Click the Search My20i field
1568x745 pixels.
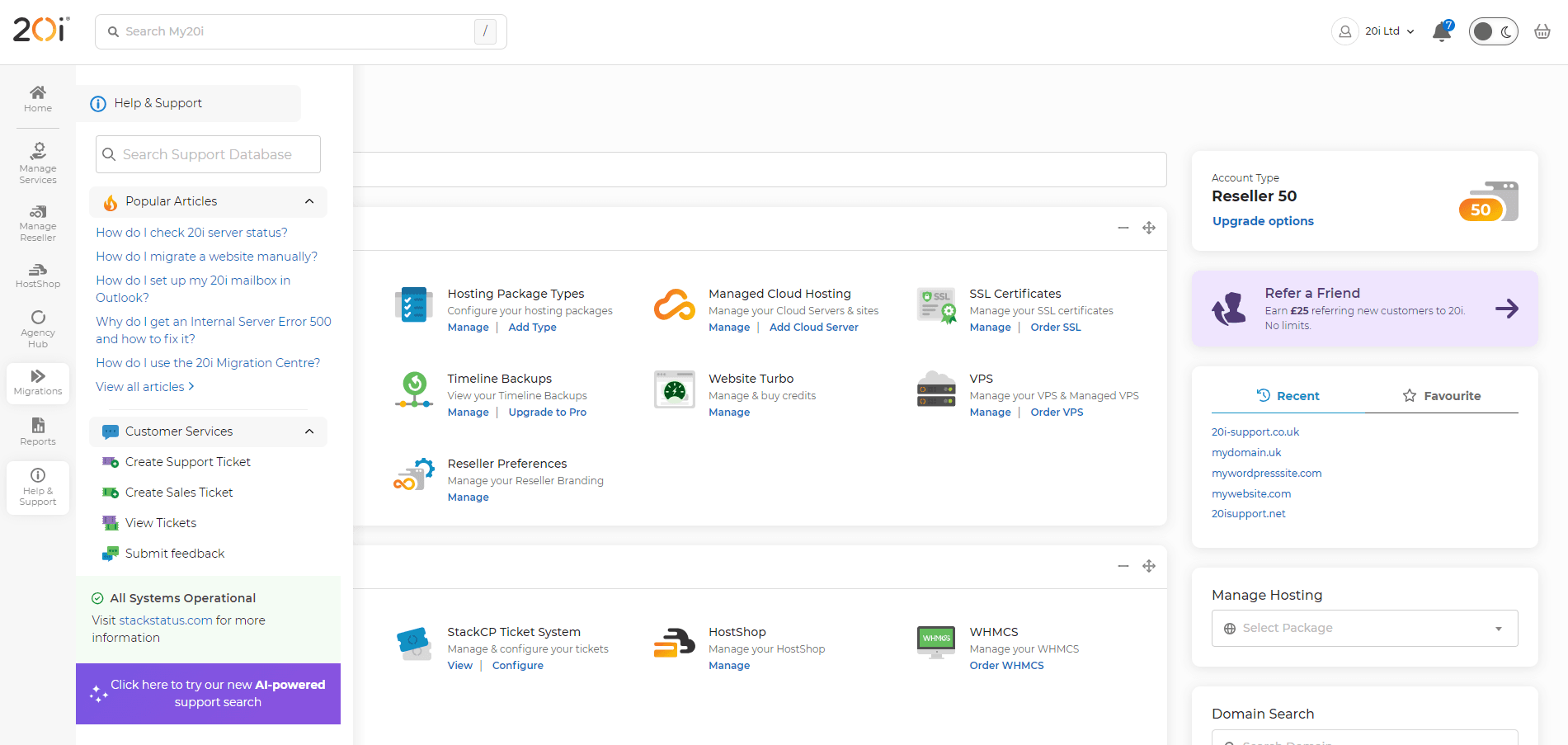pos(300,31)
